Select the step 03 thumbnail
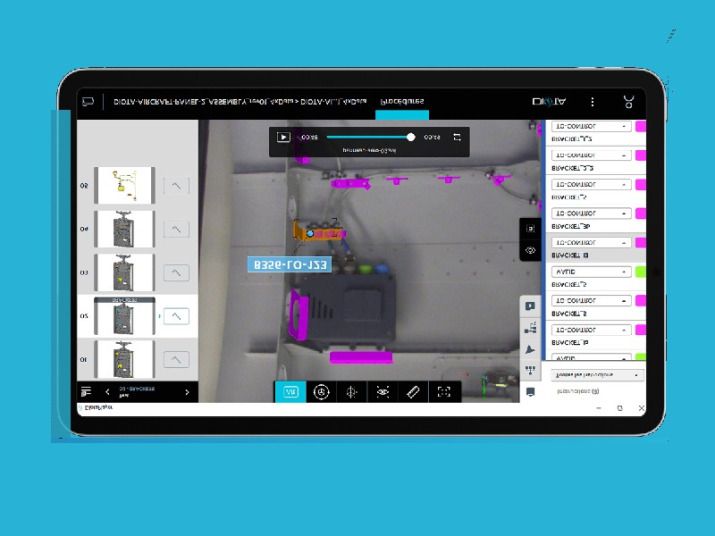 [x=124, y=272]
